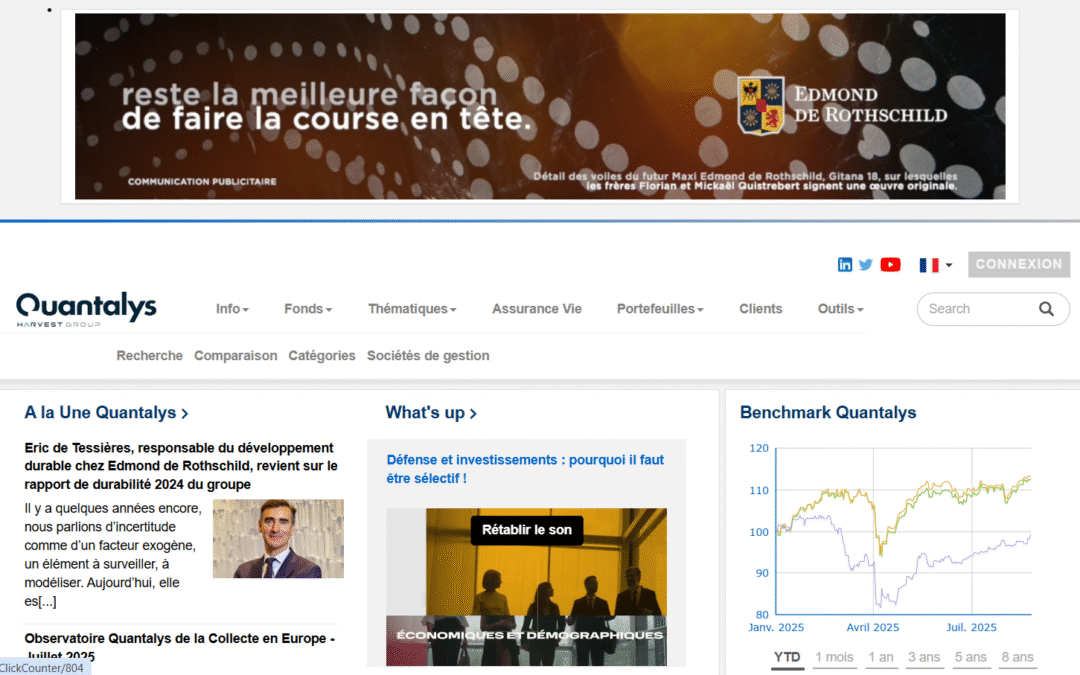Image resolution: width=1080 pixels, height=675 pixels.
Task: Click 'Juil. 2025' chart axis label
Action: 971,627
